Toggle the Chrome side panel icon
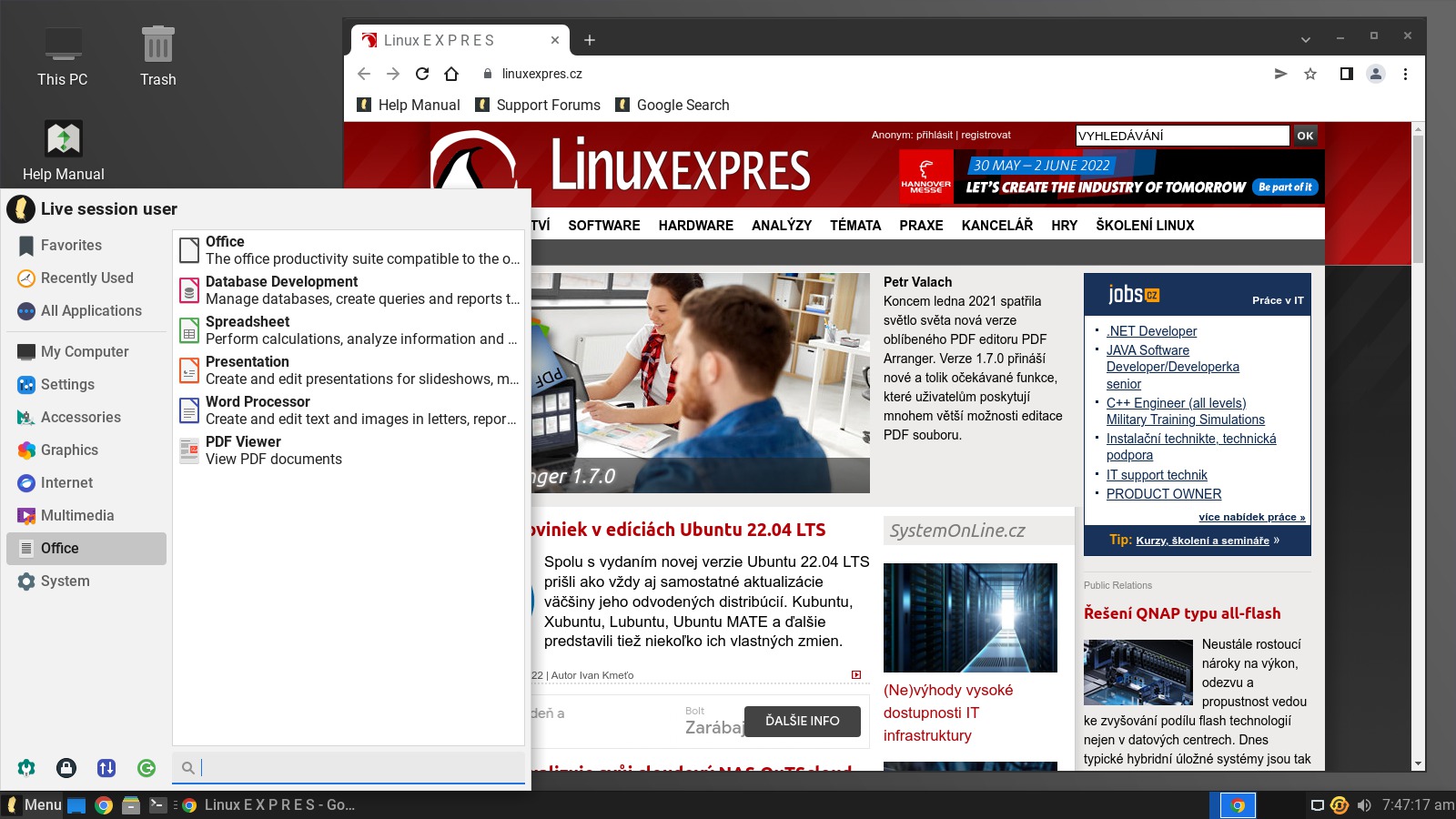Viewport: 1456px width, 819px height. coord(1346,74)
